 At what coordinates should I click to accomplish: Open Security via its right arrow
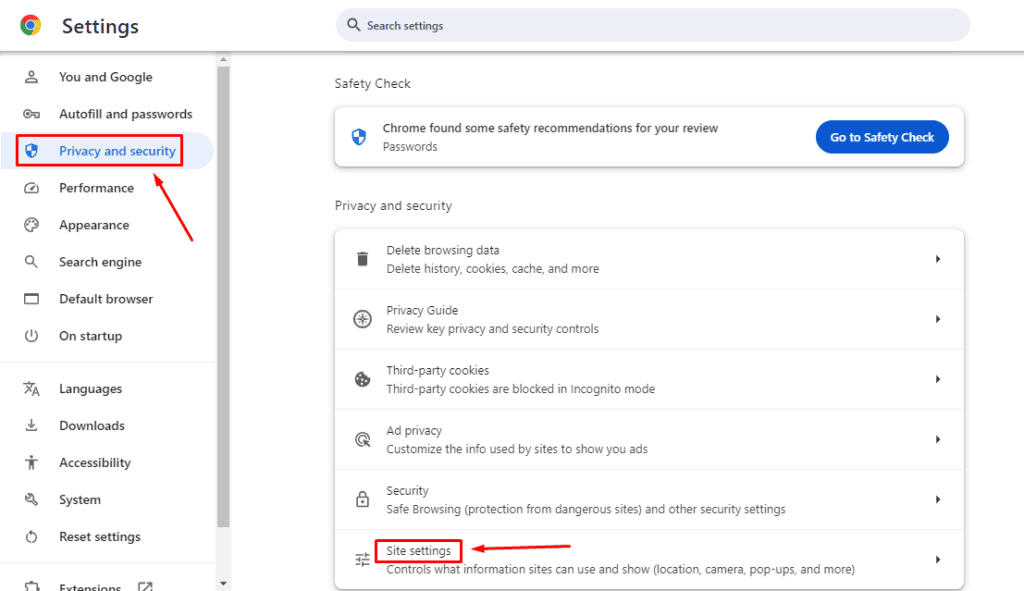pos(938,500)
